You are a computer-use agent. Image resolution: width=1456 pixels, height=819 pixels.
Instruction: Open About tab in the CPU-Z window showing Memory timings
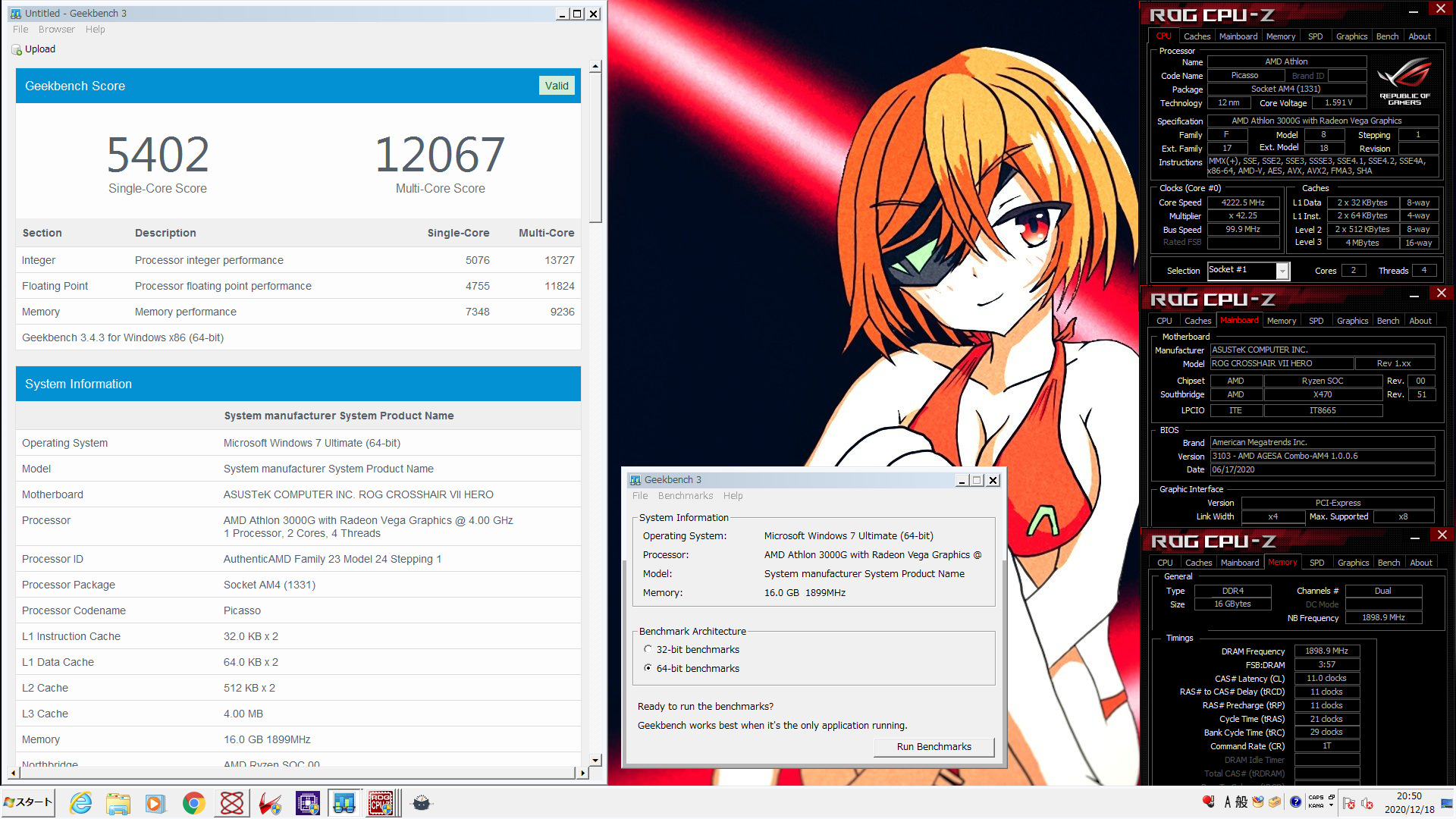click(1422, 563)
